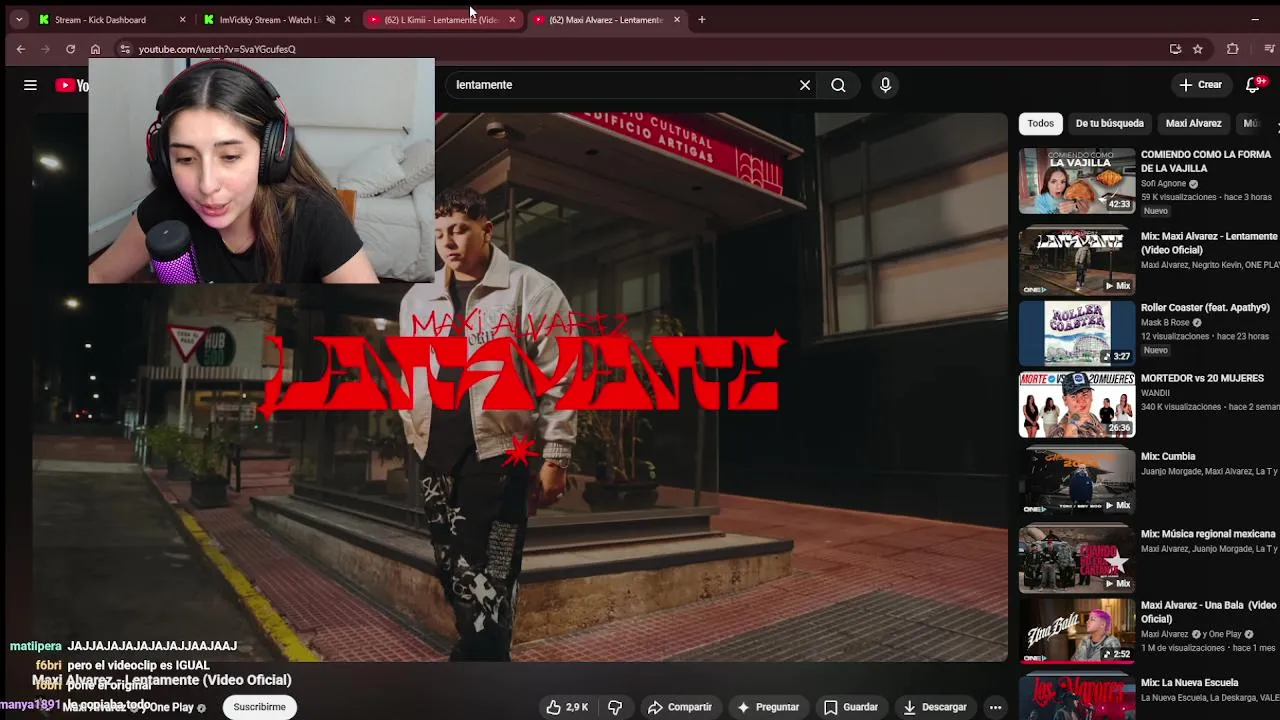Select the De tu búsqueda chip
The image size is (1280, 720).
click(x=1109, y=123)
